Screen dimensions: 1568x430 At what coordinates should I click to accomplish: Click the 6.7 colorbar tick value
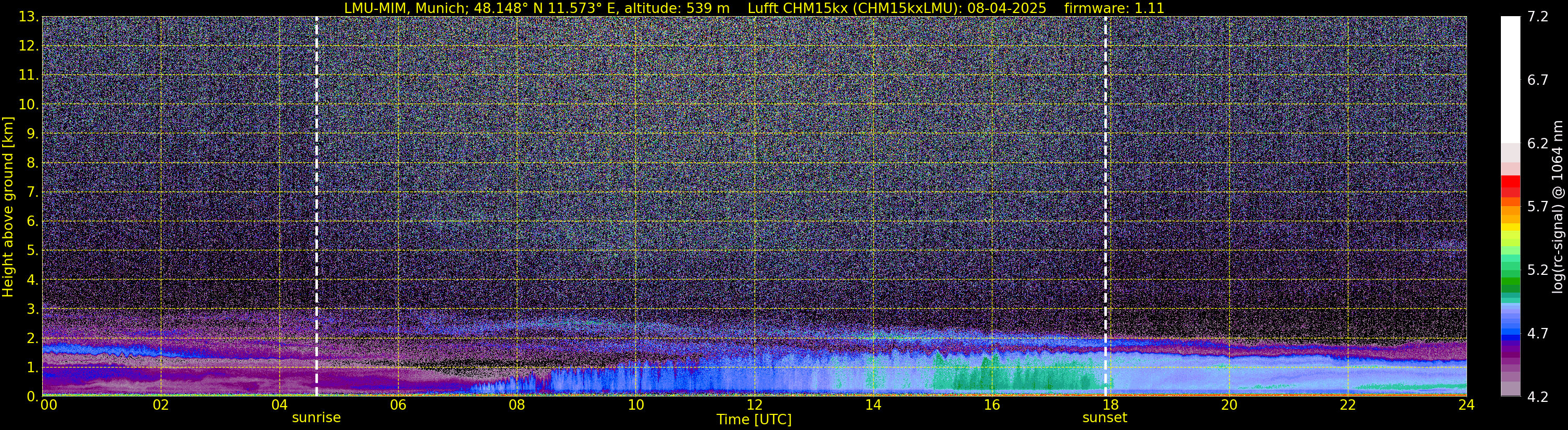(x=1538, y=80)
